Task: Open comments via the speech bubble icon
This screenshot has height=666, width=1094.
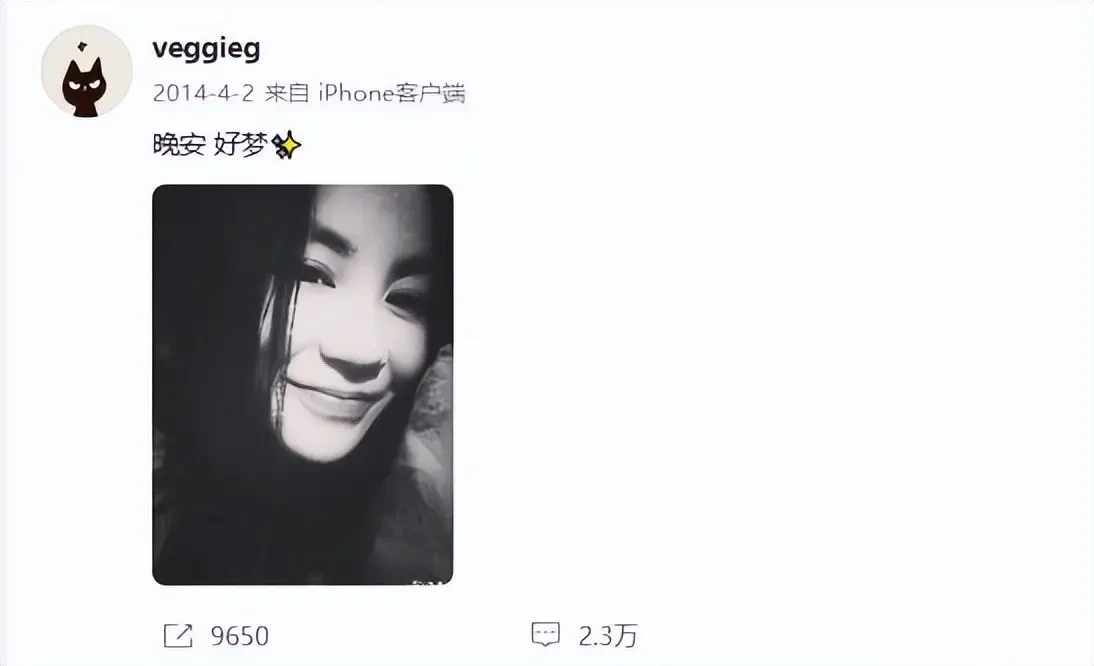Action: pyautogui.click(x=546, y=634)
